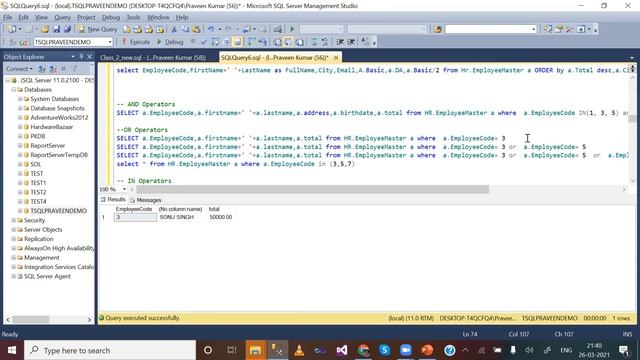Screen dimensions: 640x360
Task: Switch to Class_2_new.sql tab
Action: pyautogui.click(x=153, y=58)
